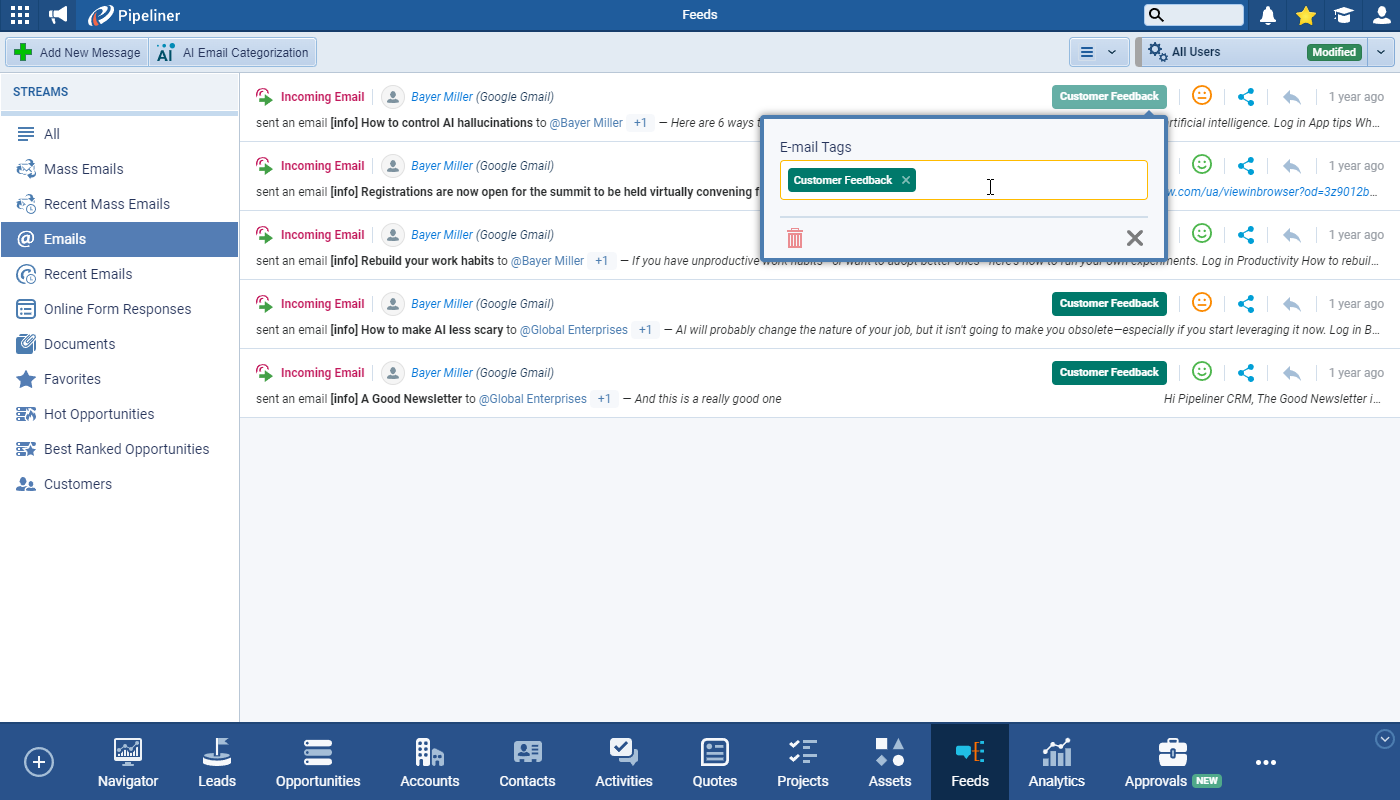This screenshot has width=1400, height=800.
Task: Open the app grid launcher
Action: [19, 15]
